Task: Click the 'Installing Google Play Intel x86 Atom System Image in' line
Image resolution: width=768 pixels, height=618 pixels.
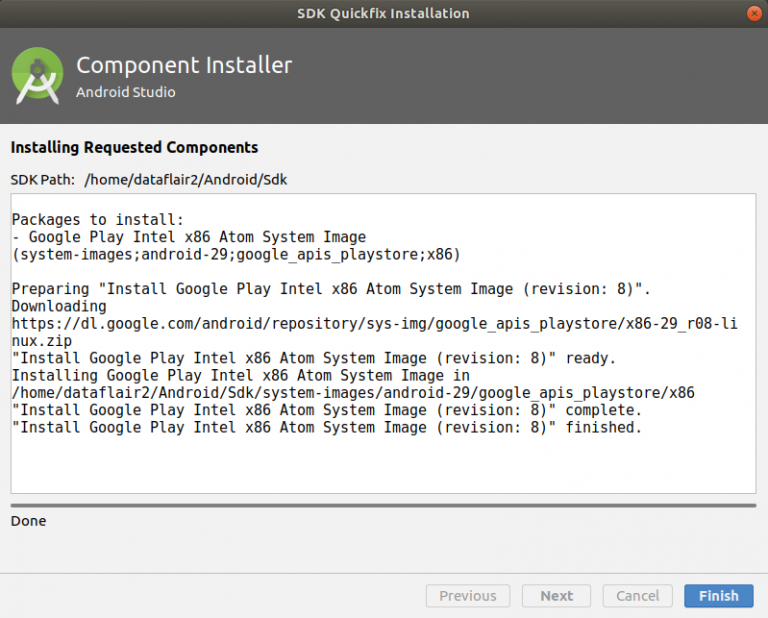Action: pos(240,376)
